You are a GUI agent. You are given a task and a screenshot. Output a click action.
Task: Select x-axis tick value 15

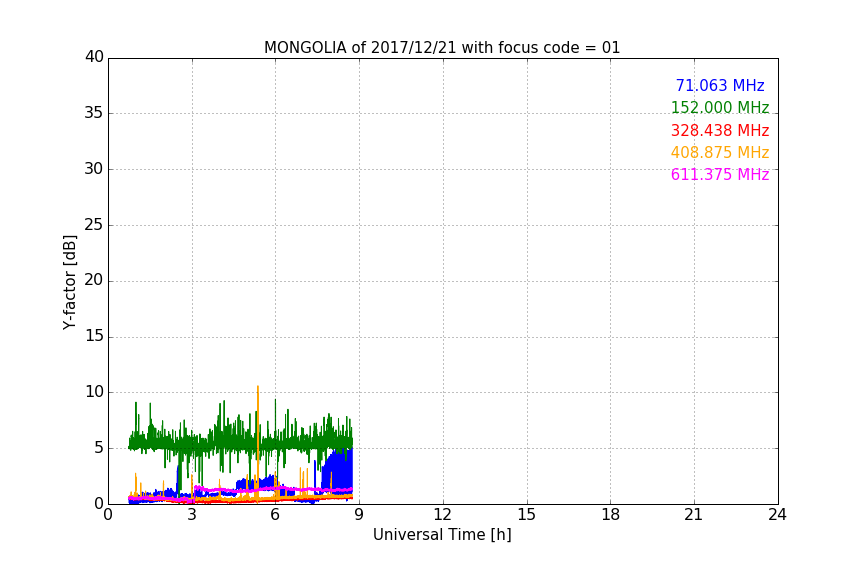526,515
